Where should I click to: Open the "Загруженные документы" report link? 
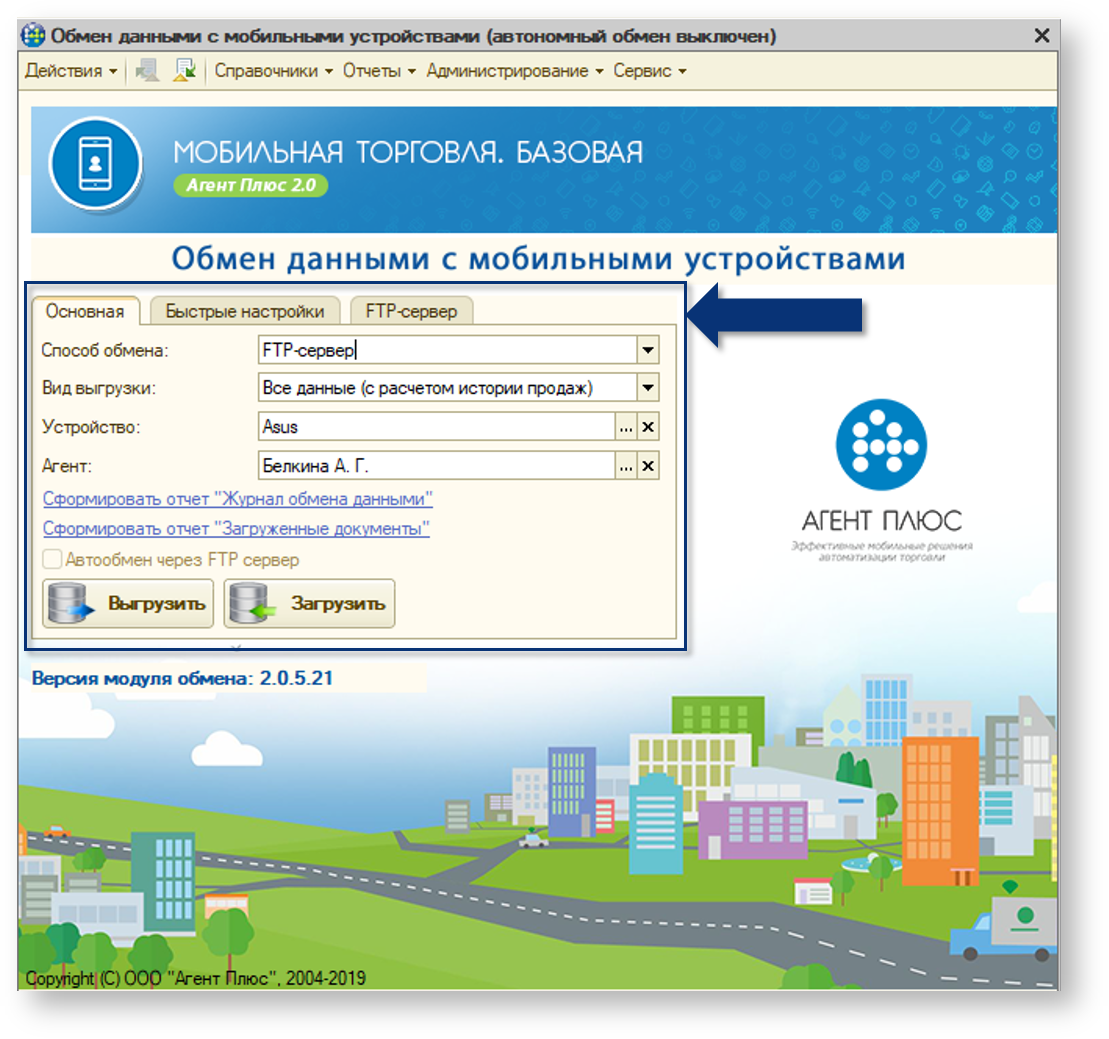click(x=236, y=528)
